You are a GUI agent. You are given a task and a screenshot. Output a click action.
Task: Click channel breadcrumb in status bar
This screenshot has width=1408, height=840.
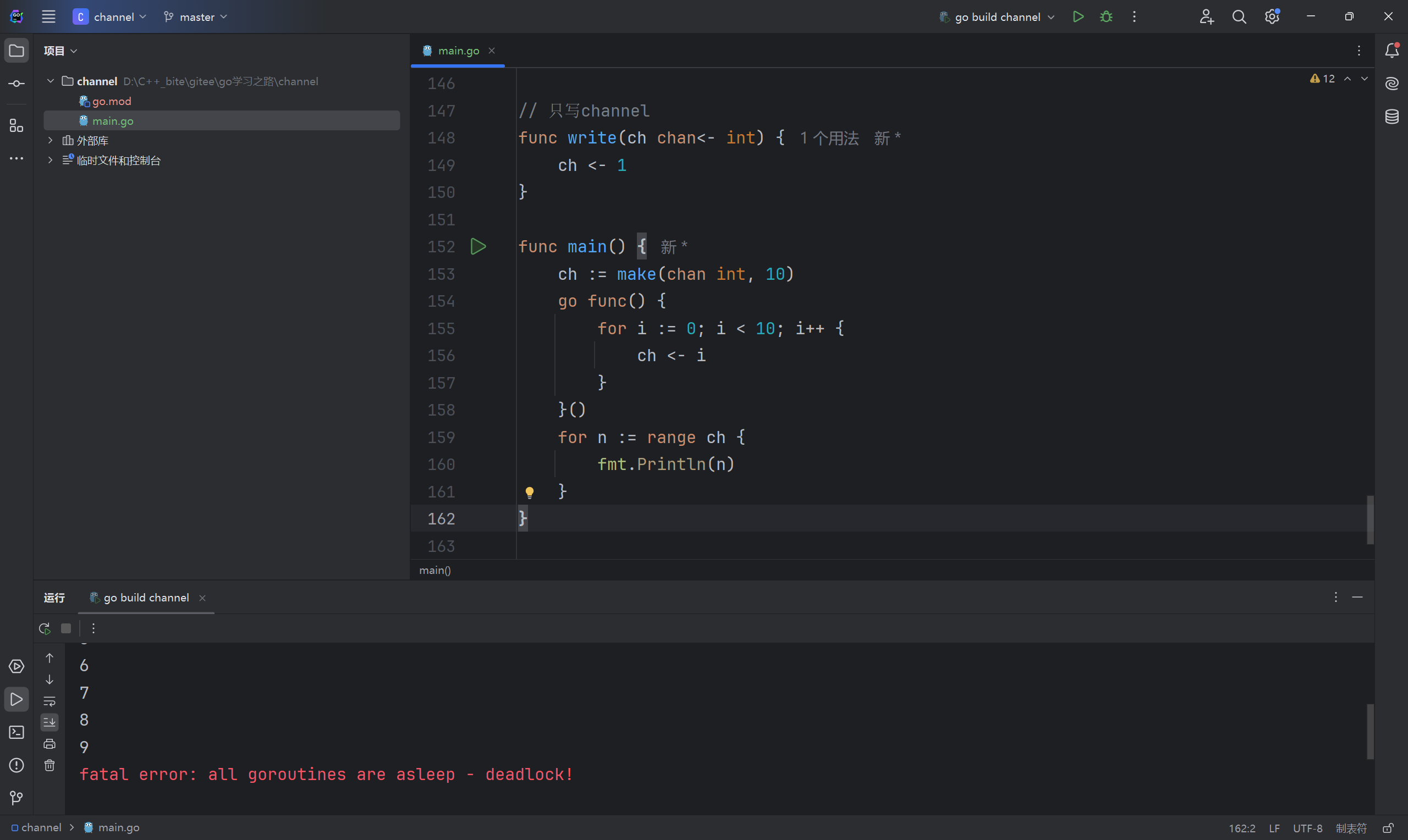[x=36, y=828]
